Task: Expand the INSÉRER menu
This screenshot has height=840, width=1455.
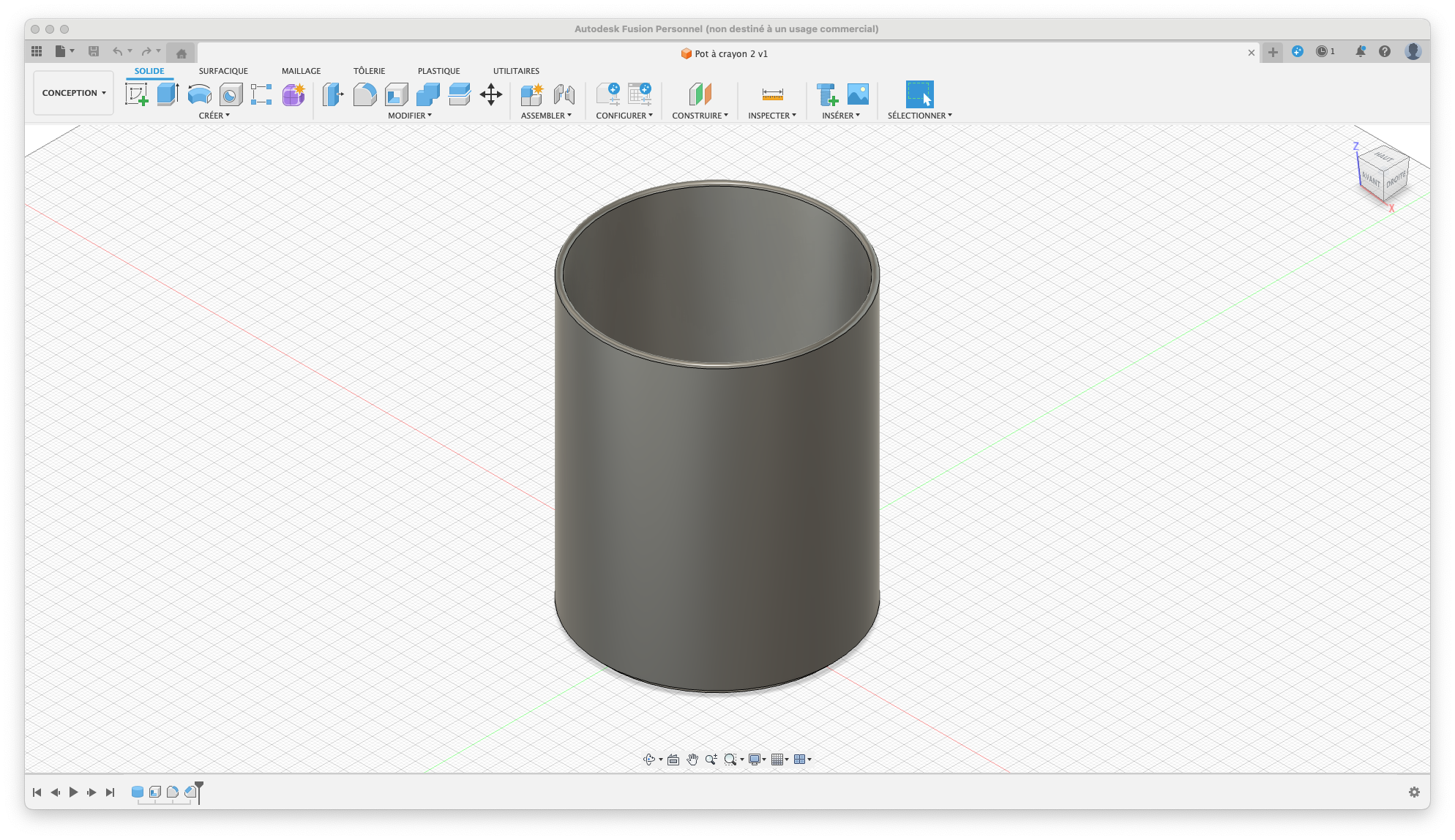Action: [841, 116]
